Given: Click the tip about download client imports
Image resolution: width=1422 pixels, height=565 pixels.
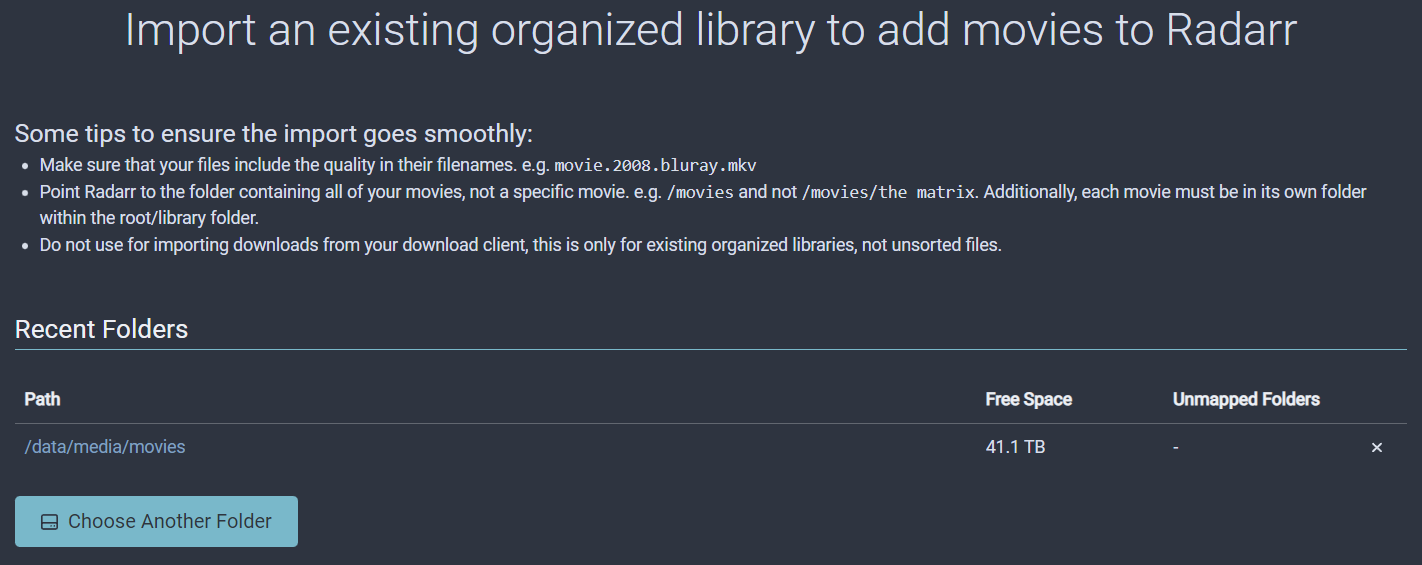Looking at the screenshot, I should (x=520, y=245).
